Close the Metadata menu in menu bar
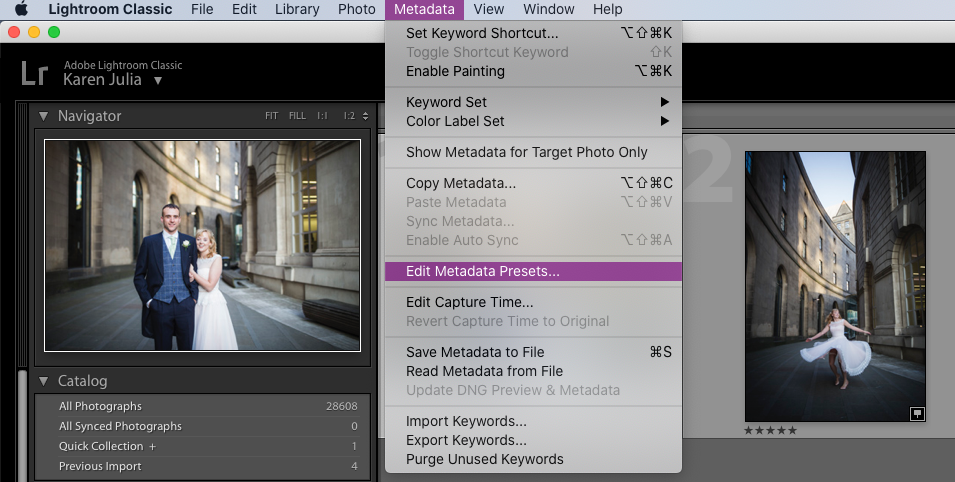Viewport: 955px width, 482px height. pos(425,9)
